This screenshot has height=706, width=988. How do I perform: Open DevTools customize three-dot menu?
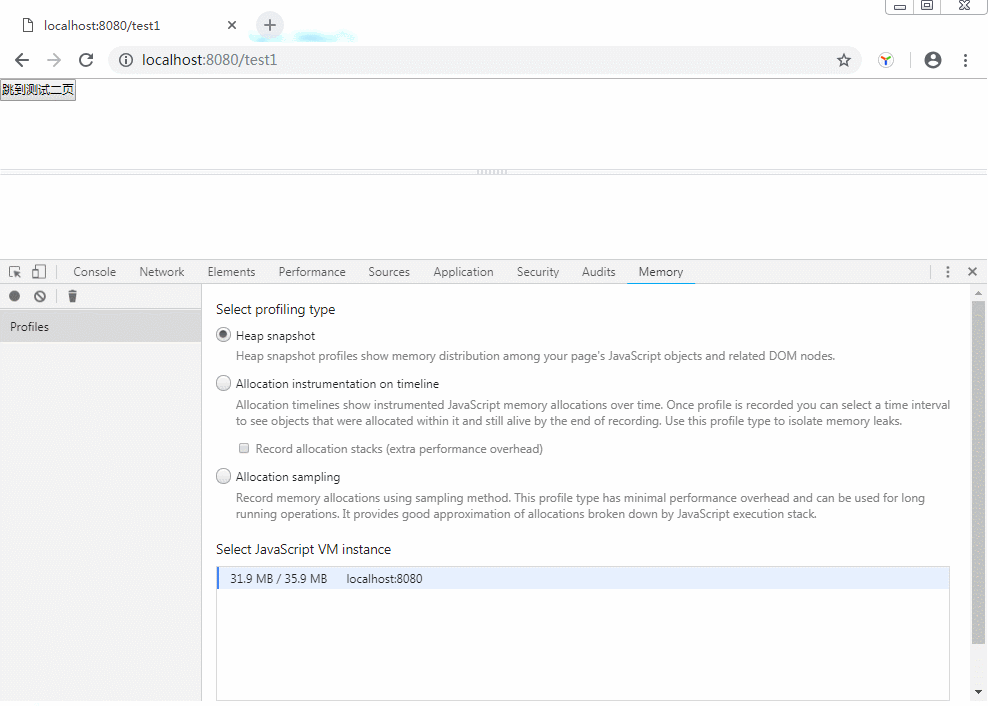click(x=948, y=272)
